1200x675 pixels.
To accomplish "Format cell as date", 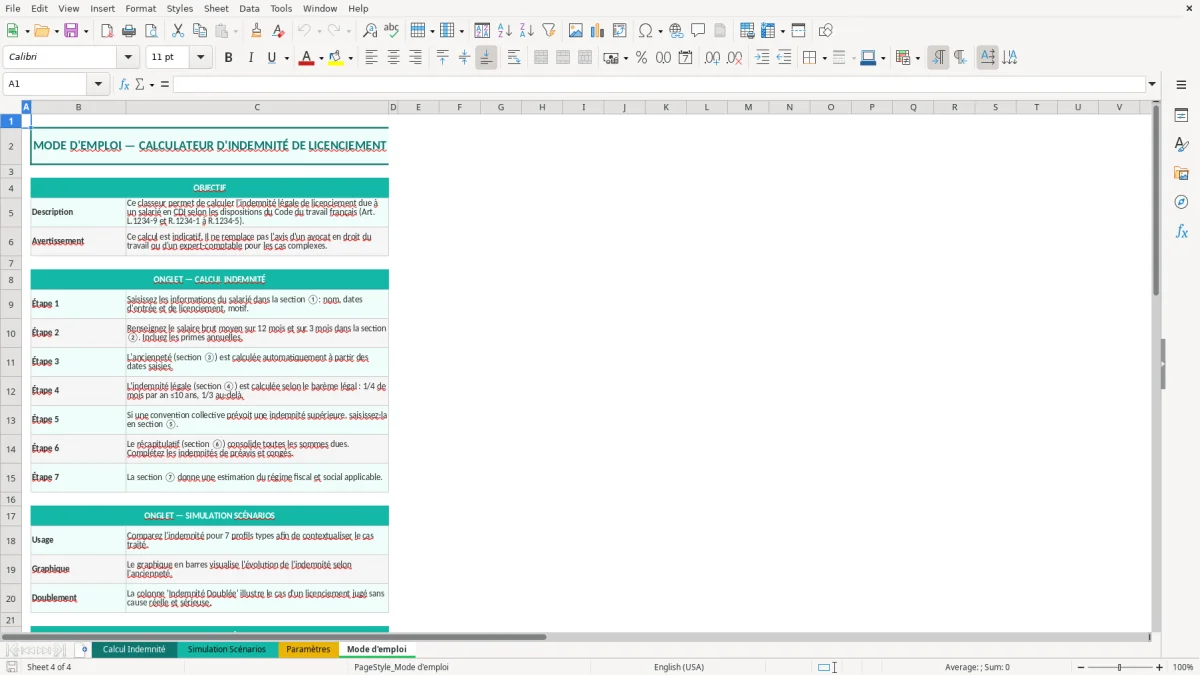I will tap(685, 58).
